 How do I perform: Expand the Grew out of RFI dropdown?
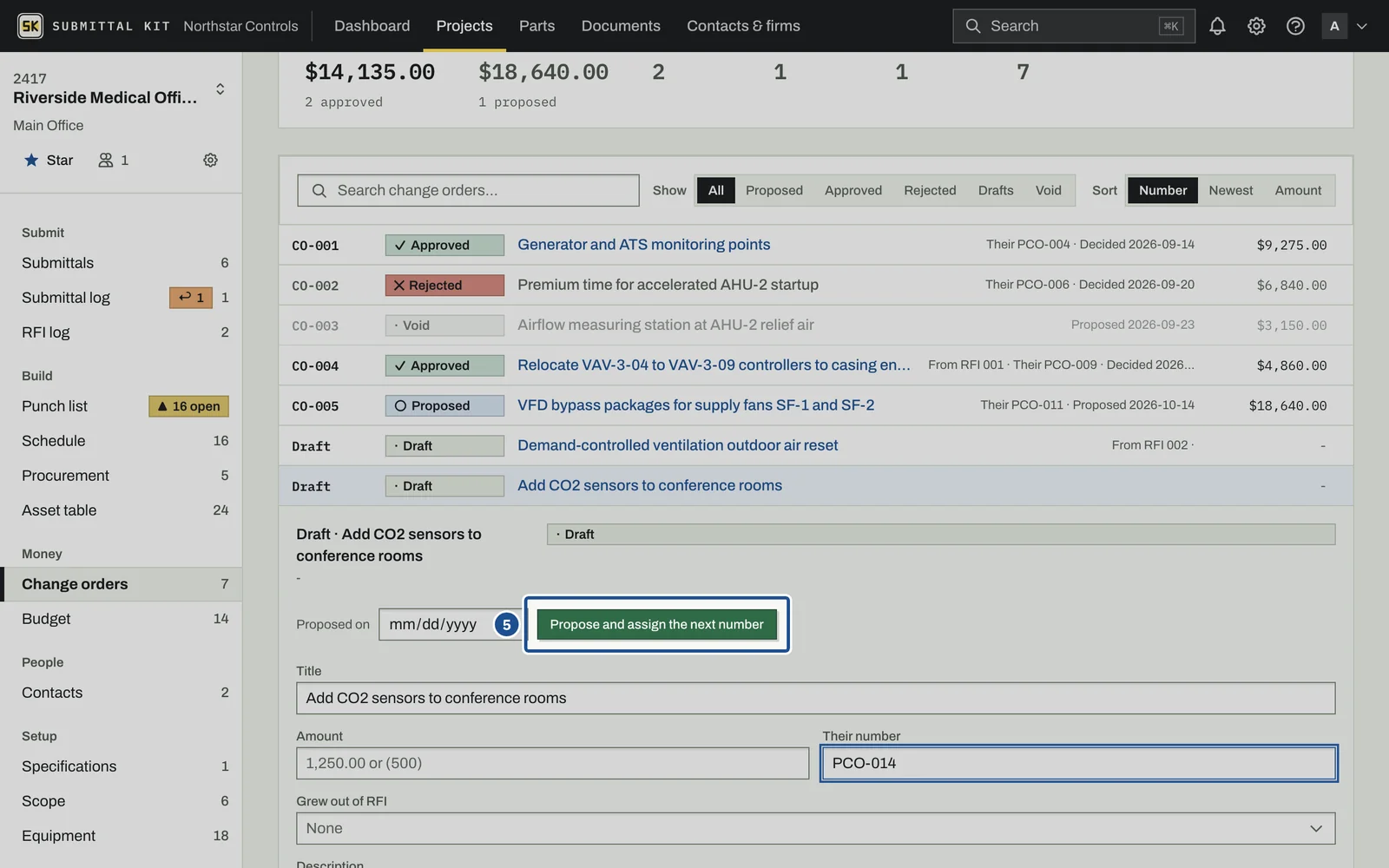tap(815, 828)
